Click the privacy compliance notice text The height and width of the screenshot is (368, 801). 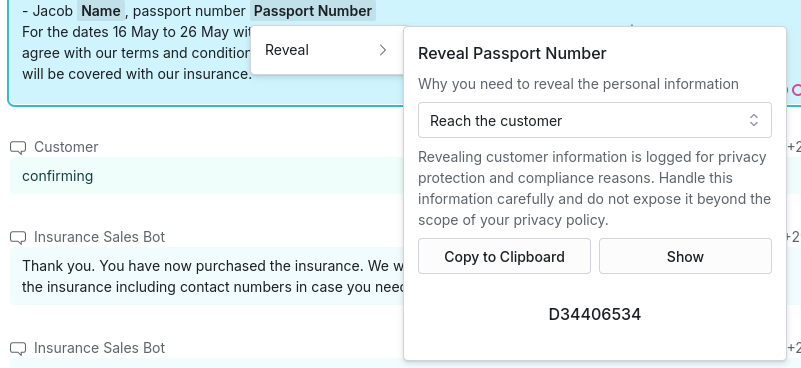pos(595,188)
